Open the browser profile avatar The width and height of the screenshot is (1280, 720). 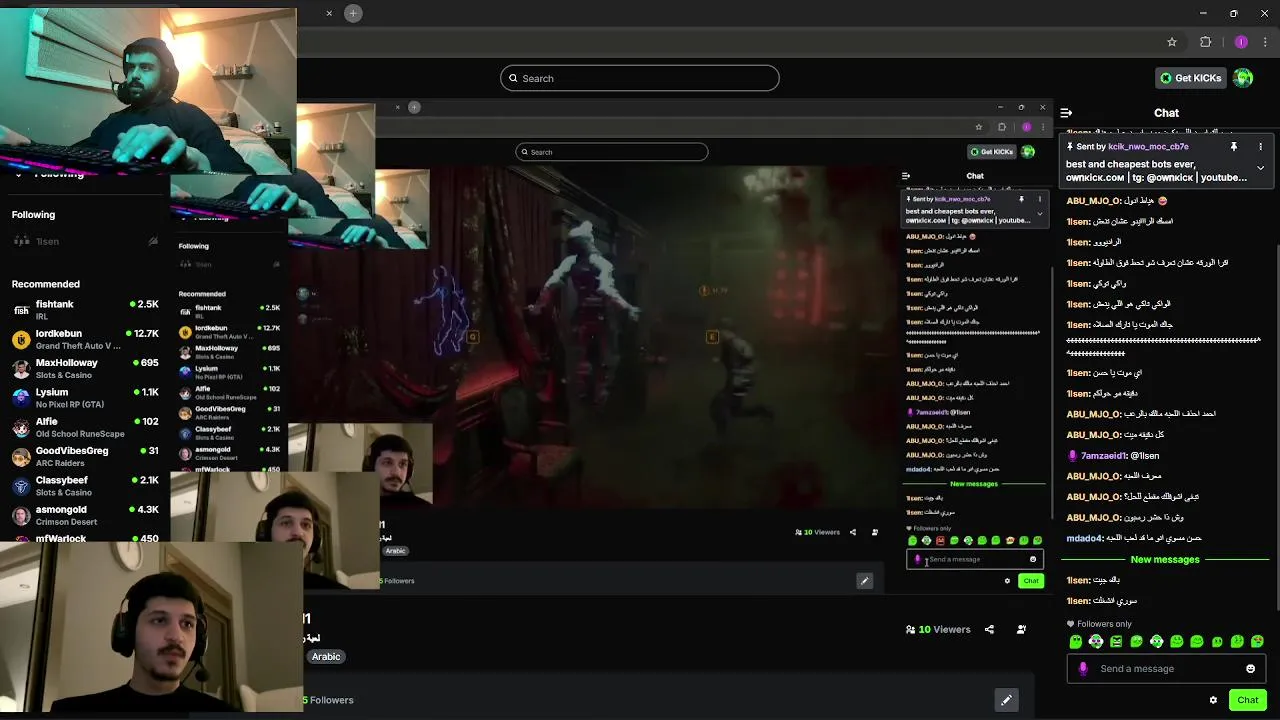(x=1241, y=42)
